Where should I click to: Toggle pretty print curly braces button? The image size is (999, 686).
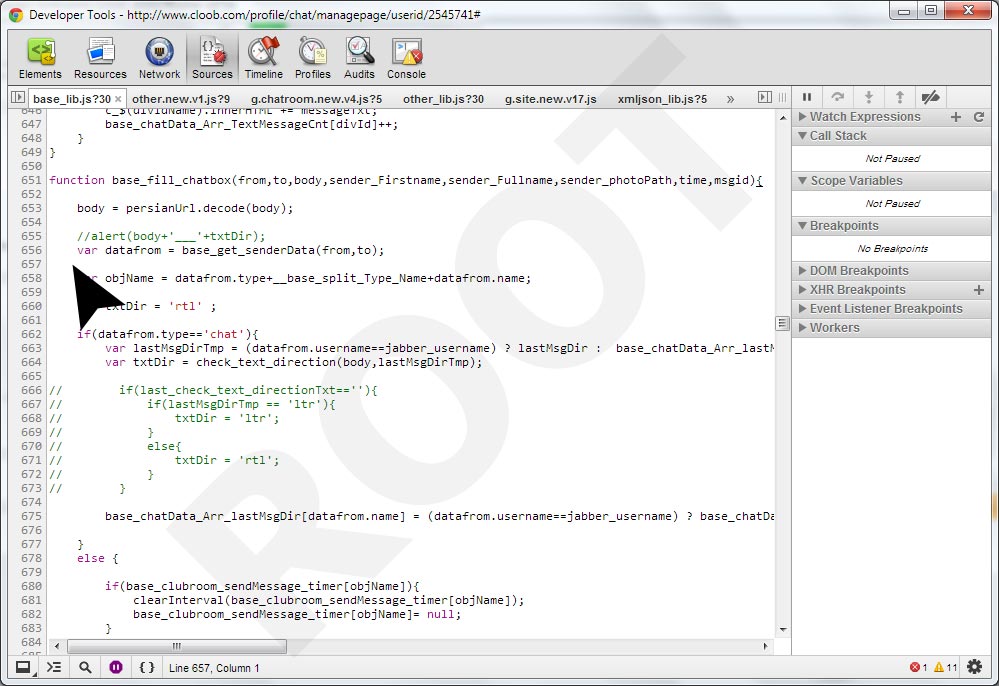(x=147, y=667)
